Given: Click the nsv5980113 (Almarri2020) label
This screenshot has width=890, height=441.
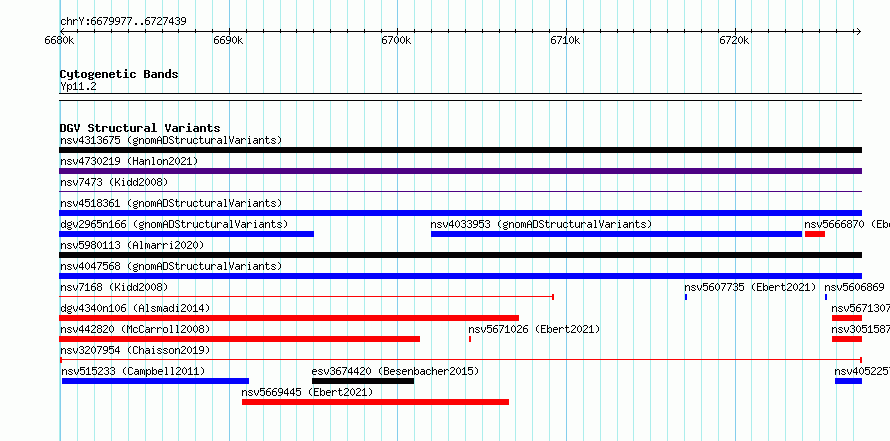Looking at the screenshot, I should (x=132, y=245).
